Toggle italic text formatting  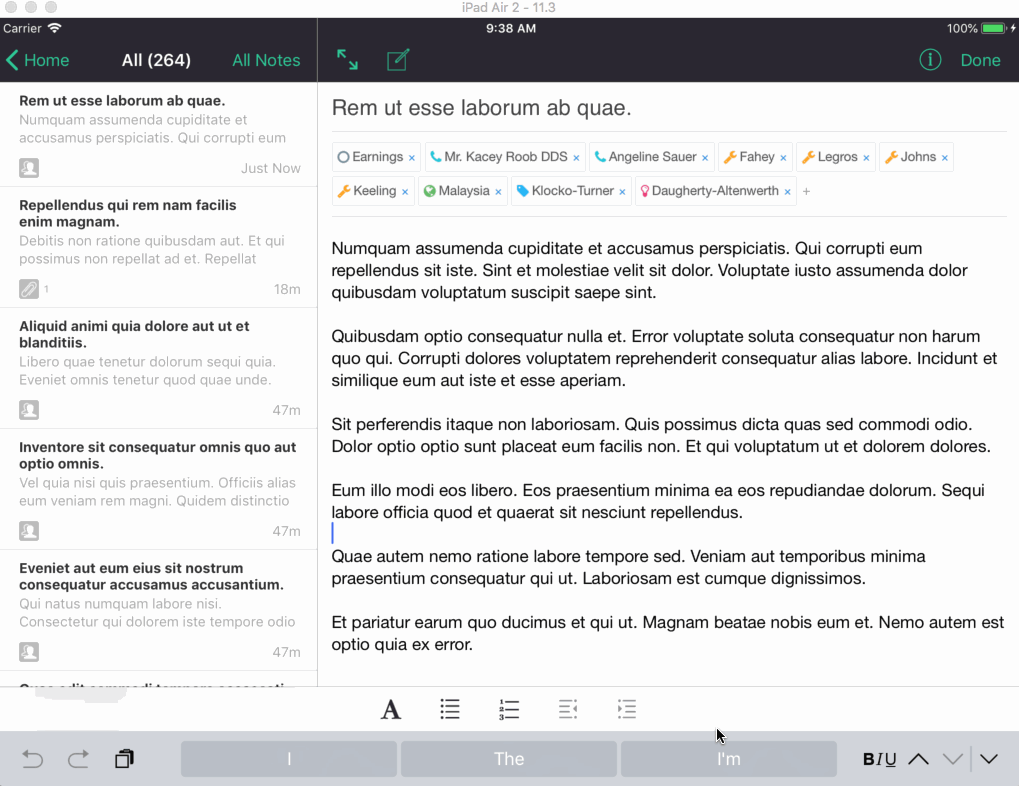(x=879, y=759)
